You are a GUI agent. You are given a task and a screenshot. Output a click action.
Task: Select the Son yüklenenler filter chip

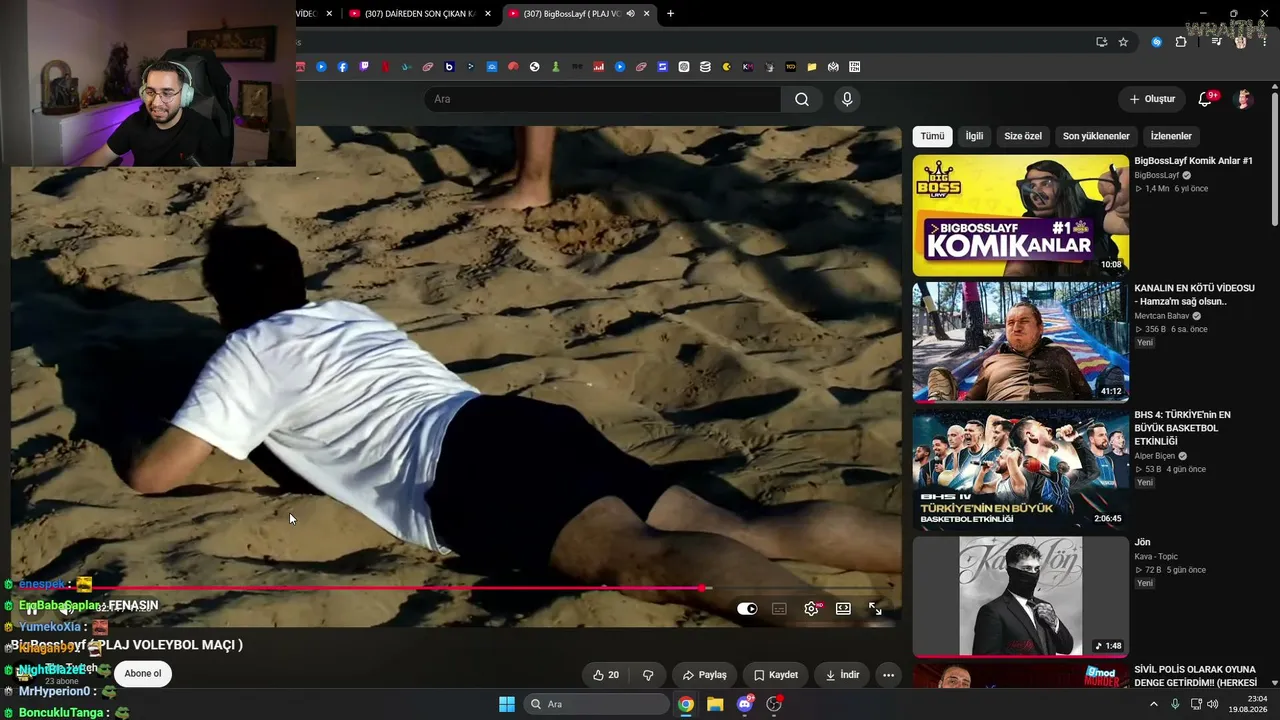pos(1096,136)
